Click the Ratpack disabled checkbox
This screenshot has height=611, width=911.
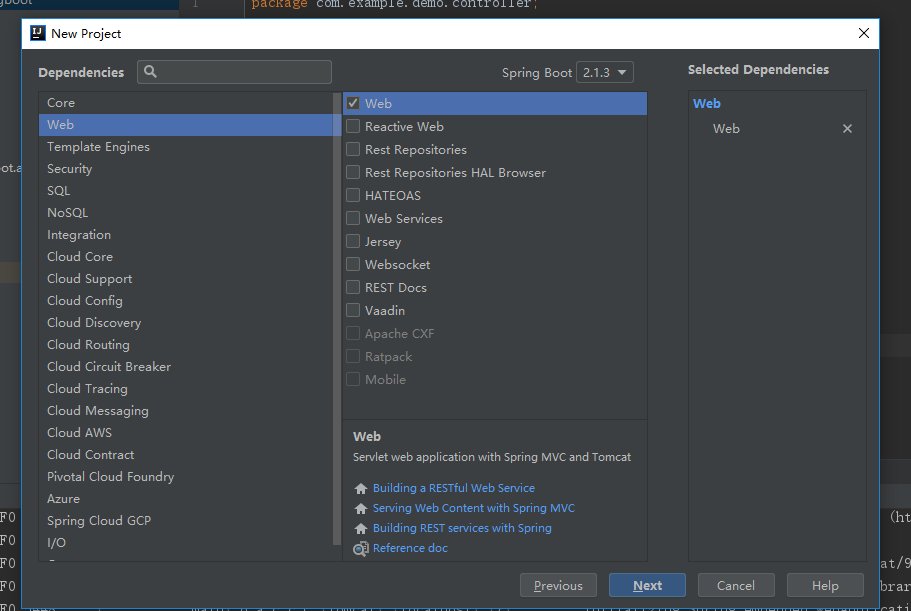pos(353,356)
